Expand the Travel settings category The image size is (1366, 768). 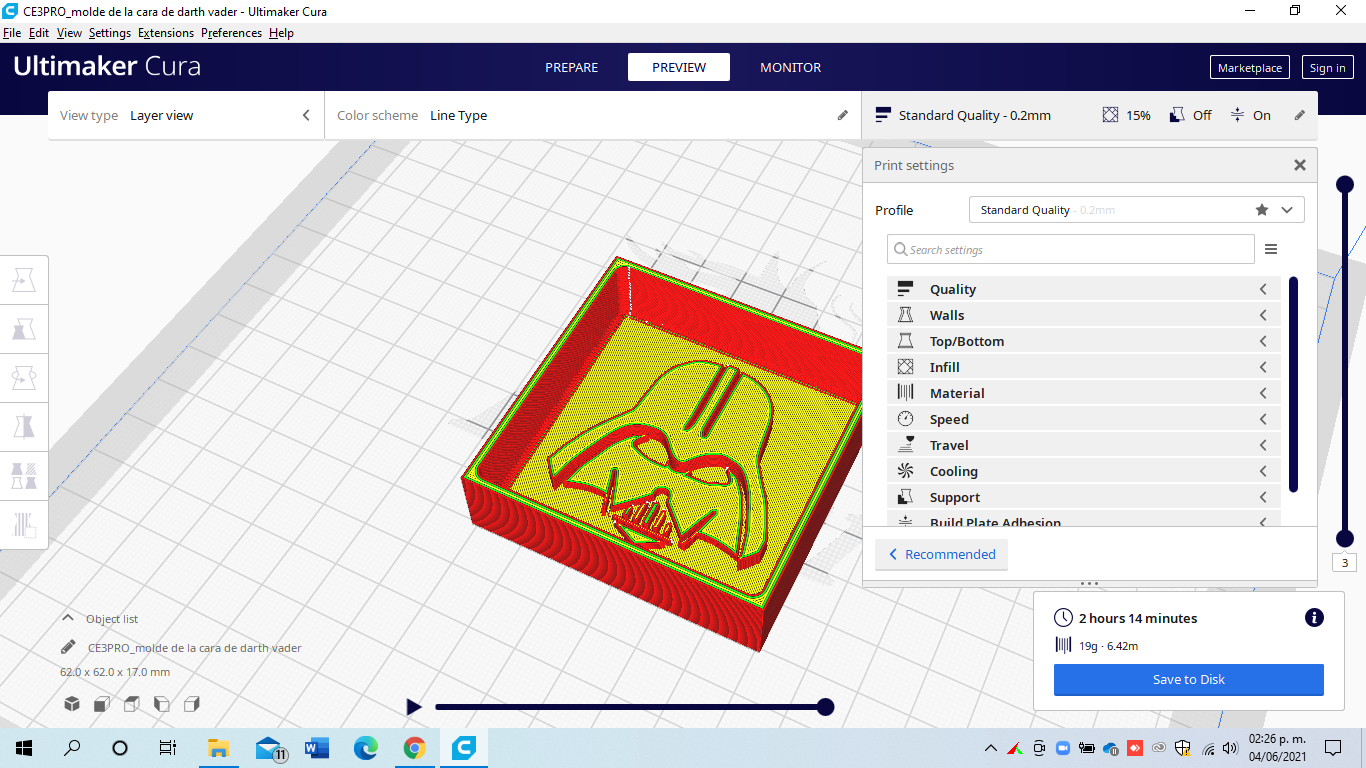tap(1084, 445)
